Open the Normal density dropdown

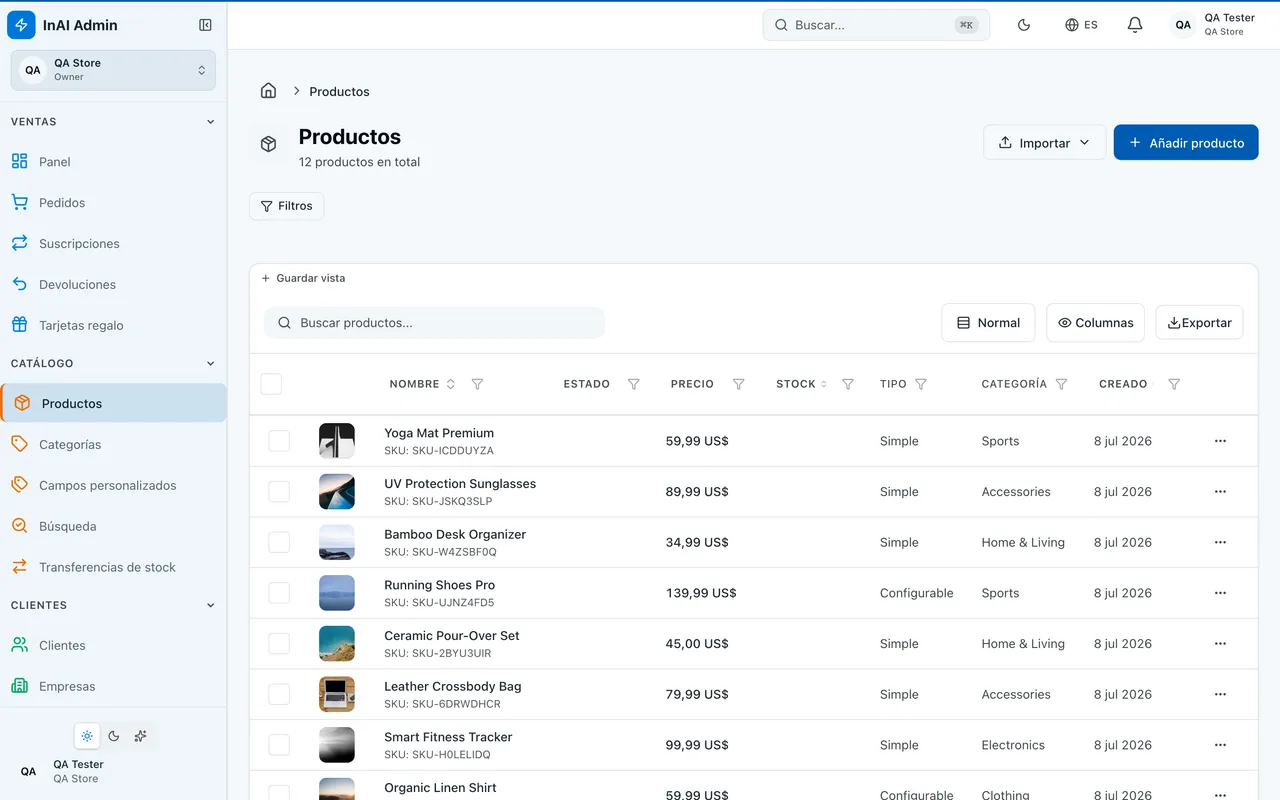click(988, 323)
